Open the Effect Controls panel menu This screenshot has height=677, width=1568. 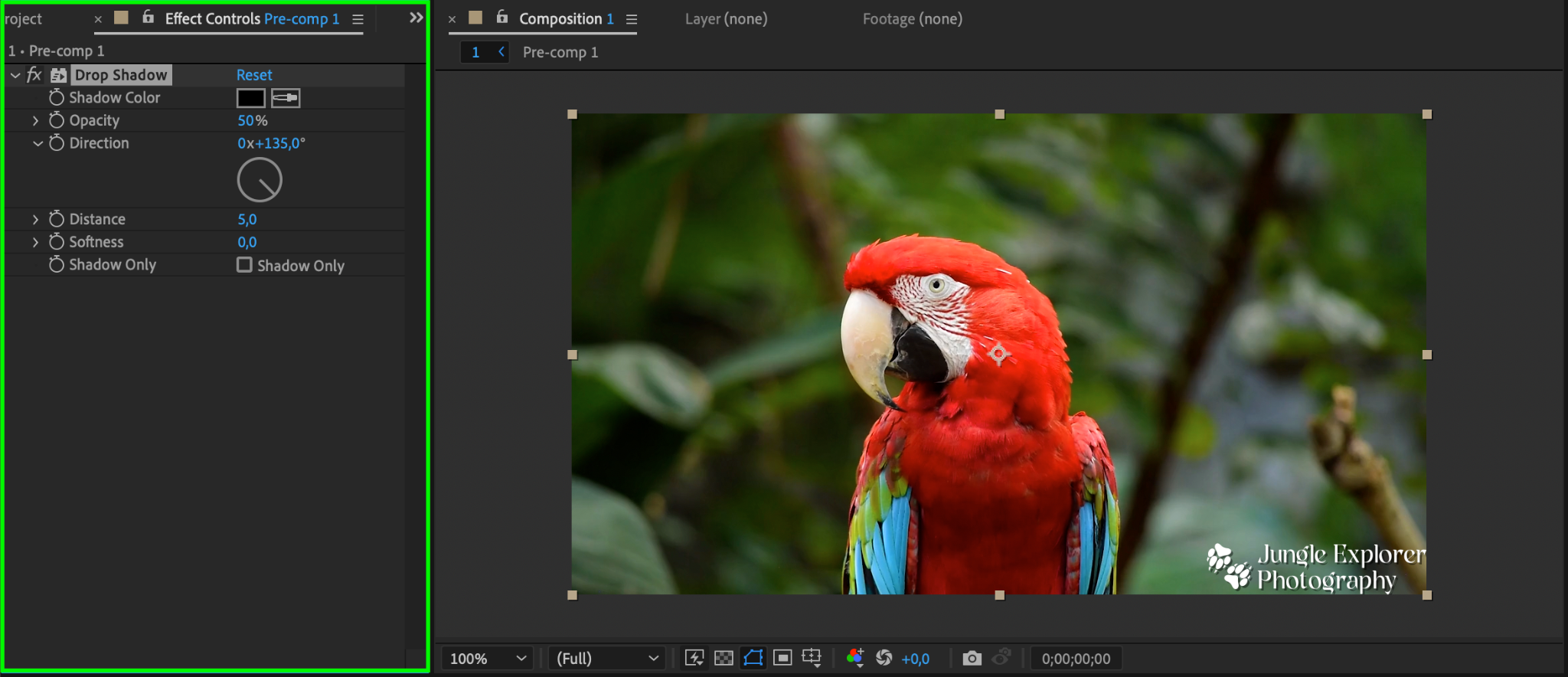358,19
